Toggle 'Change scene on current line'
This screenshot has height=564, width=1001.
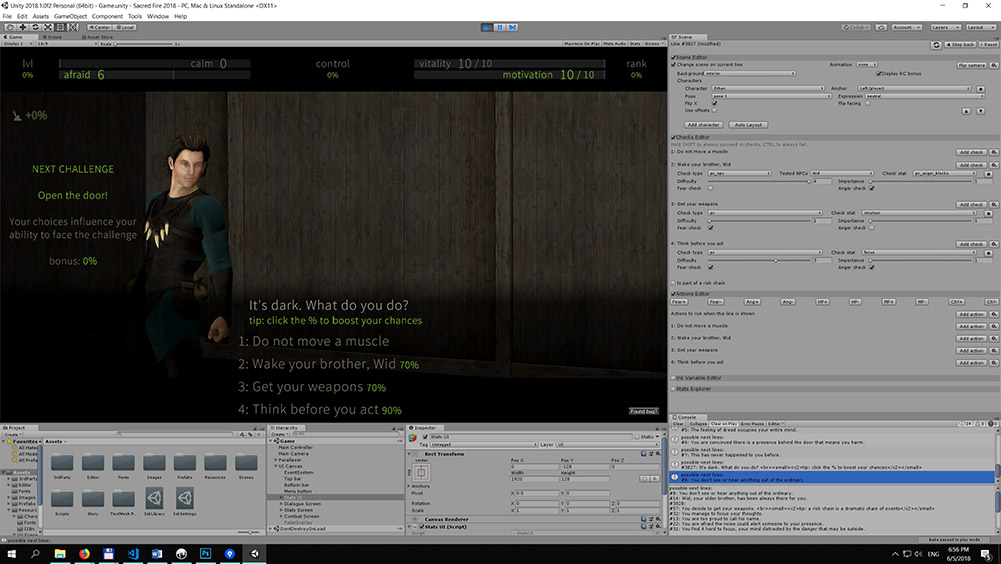tap(673, 65)
